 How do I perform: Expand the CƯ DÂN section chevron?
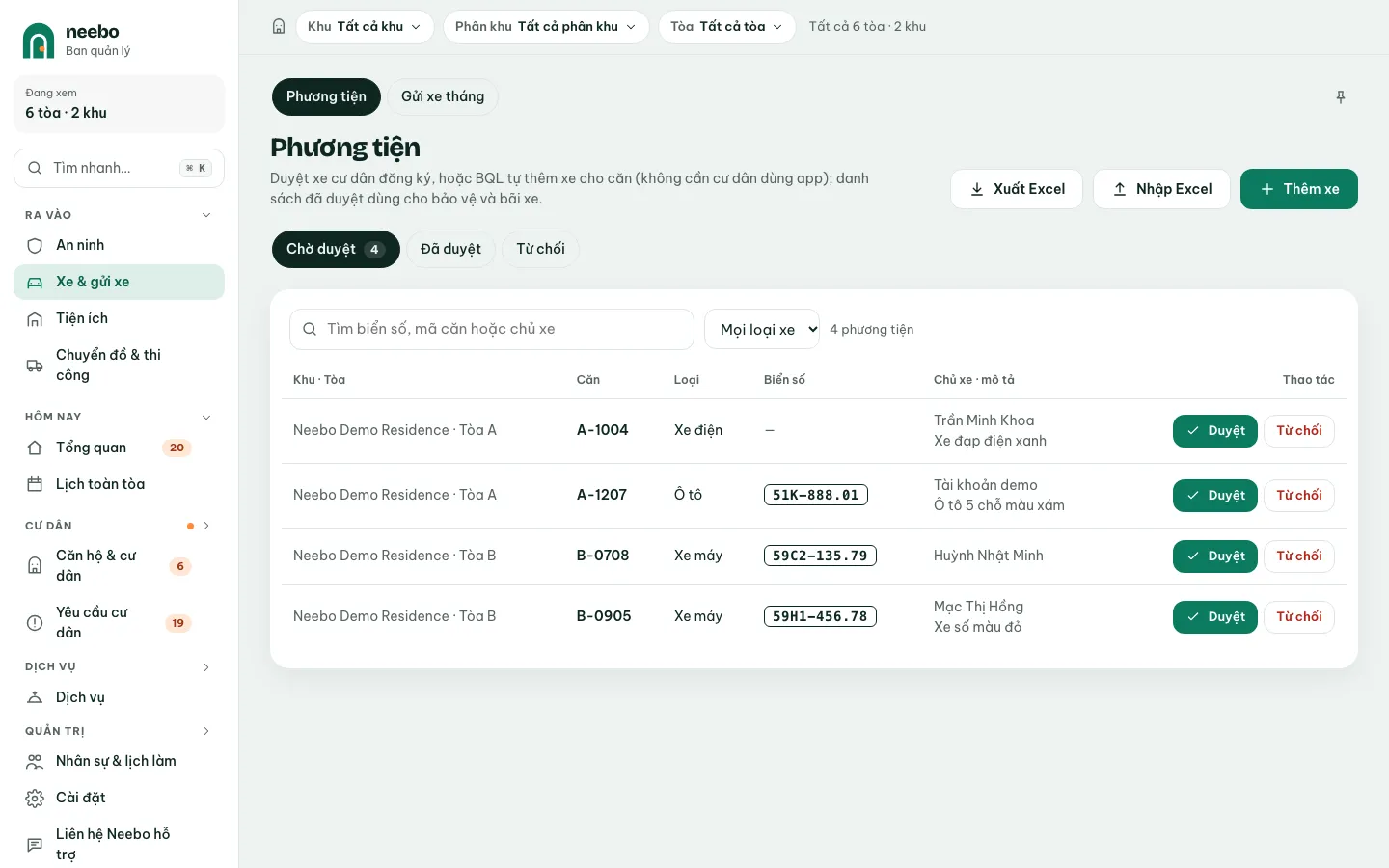click(206, 526)
